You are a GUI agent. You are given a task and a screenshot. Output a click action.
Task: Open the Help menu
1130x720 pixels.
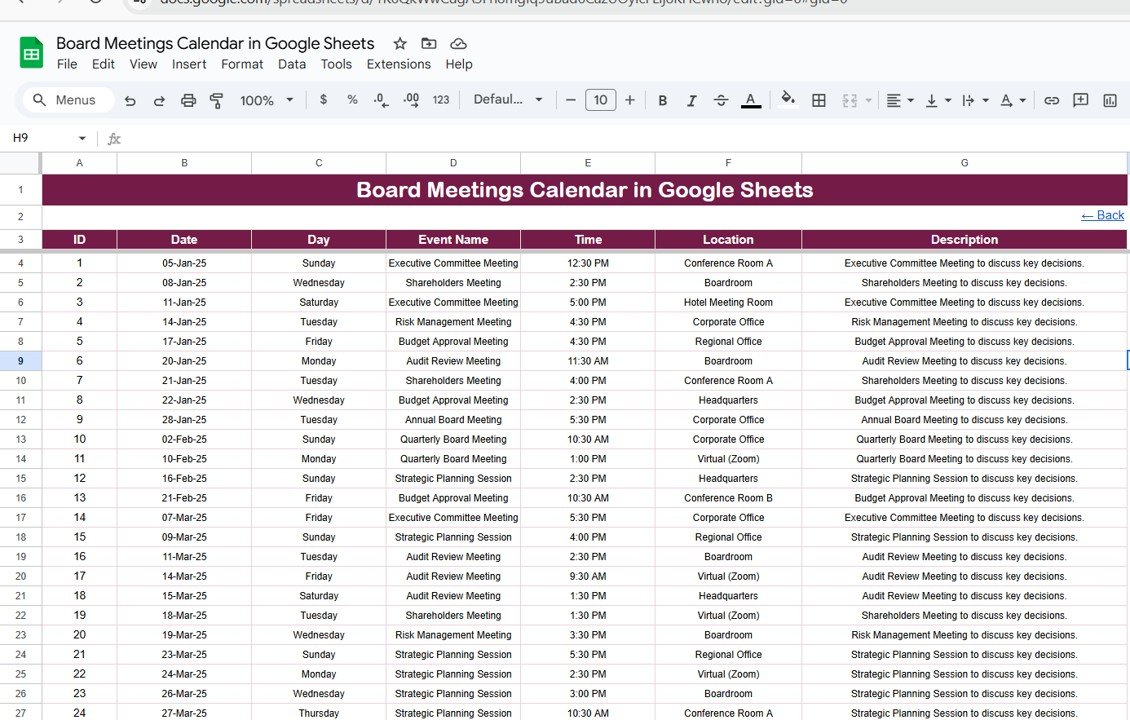(458, 64)
